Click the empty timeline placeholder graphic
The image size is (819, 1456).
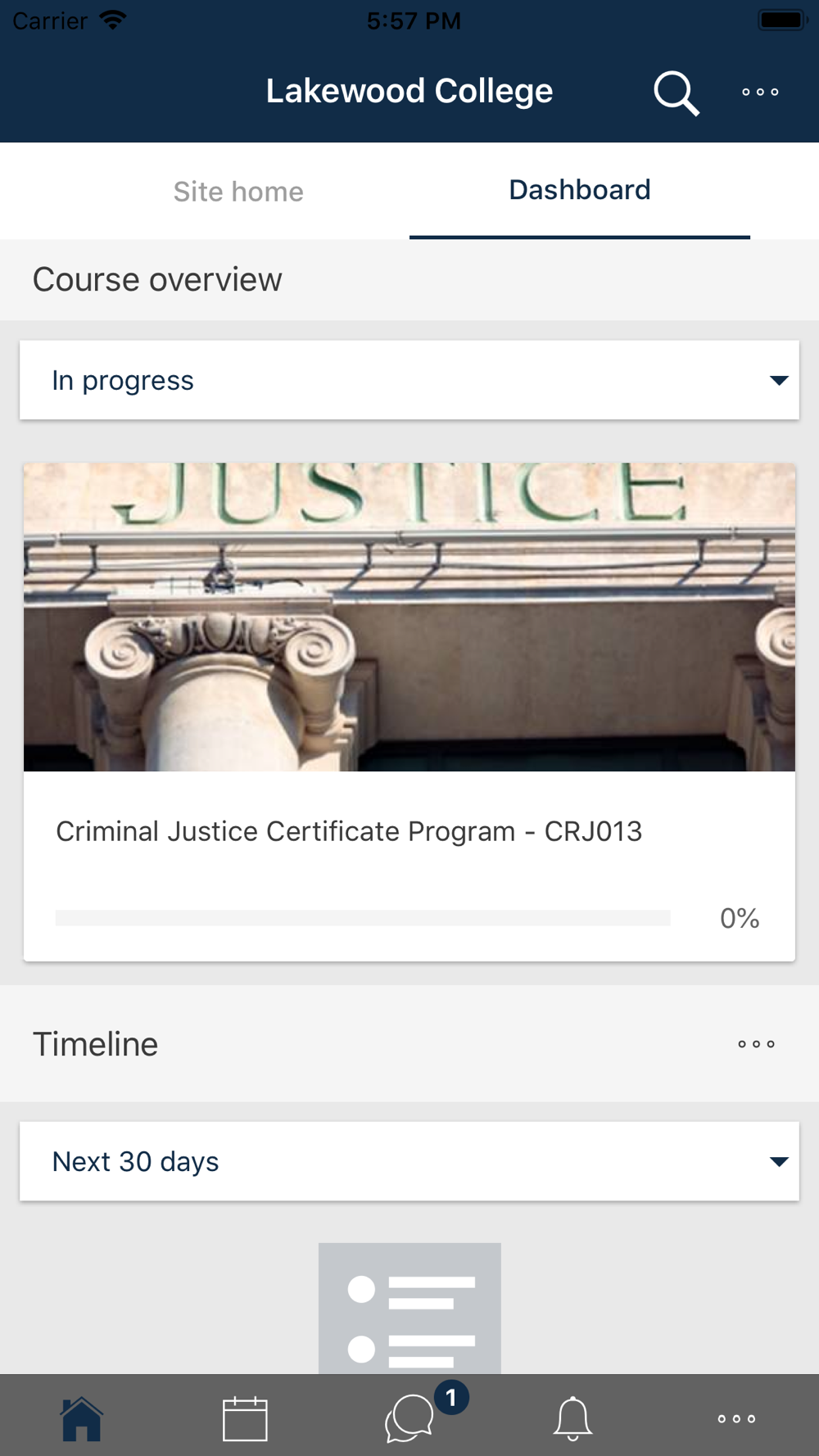coord(409,1309)
